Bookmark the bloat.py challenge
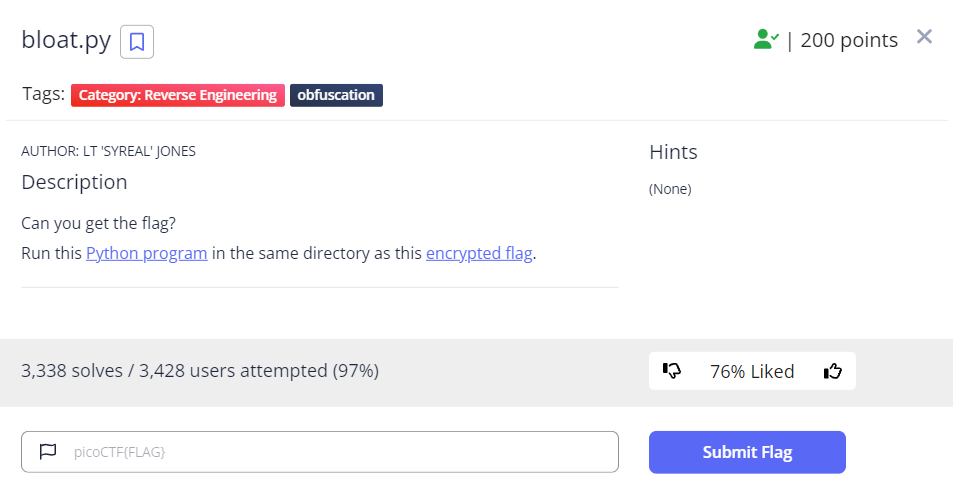The height and width of the screenshot is (495, 953). tap(137, 42)
